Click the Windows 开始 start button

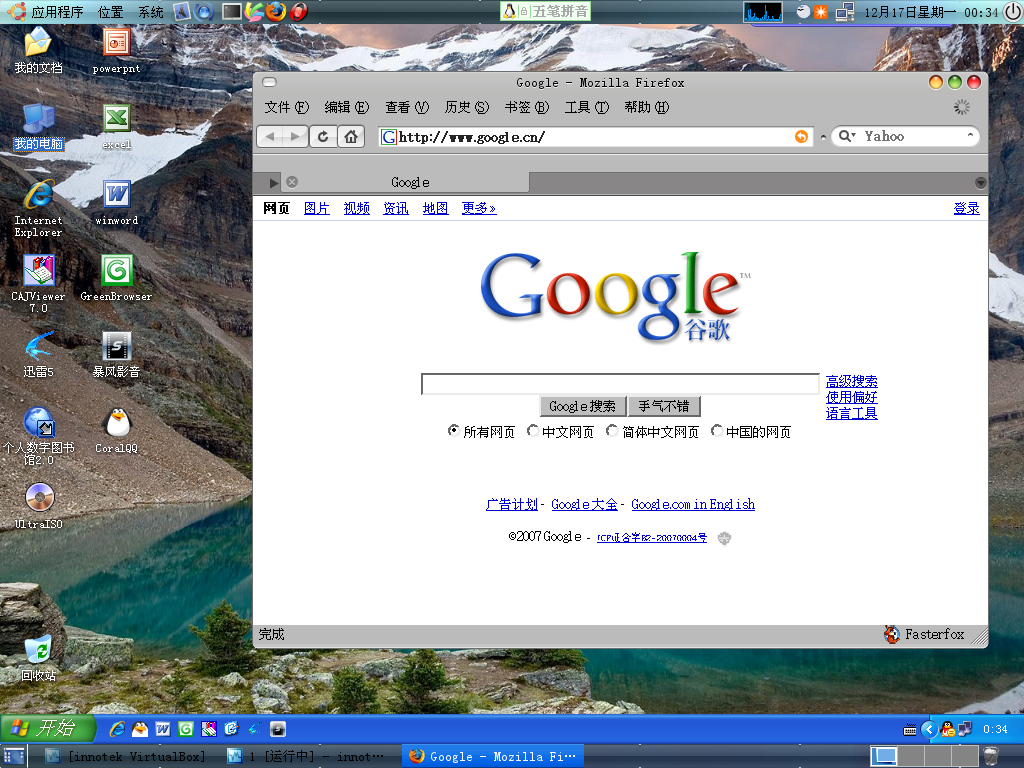pyautogui.click(x=47, y=728)
